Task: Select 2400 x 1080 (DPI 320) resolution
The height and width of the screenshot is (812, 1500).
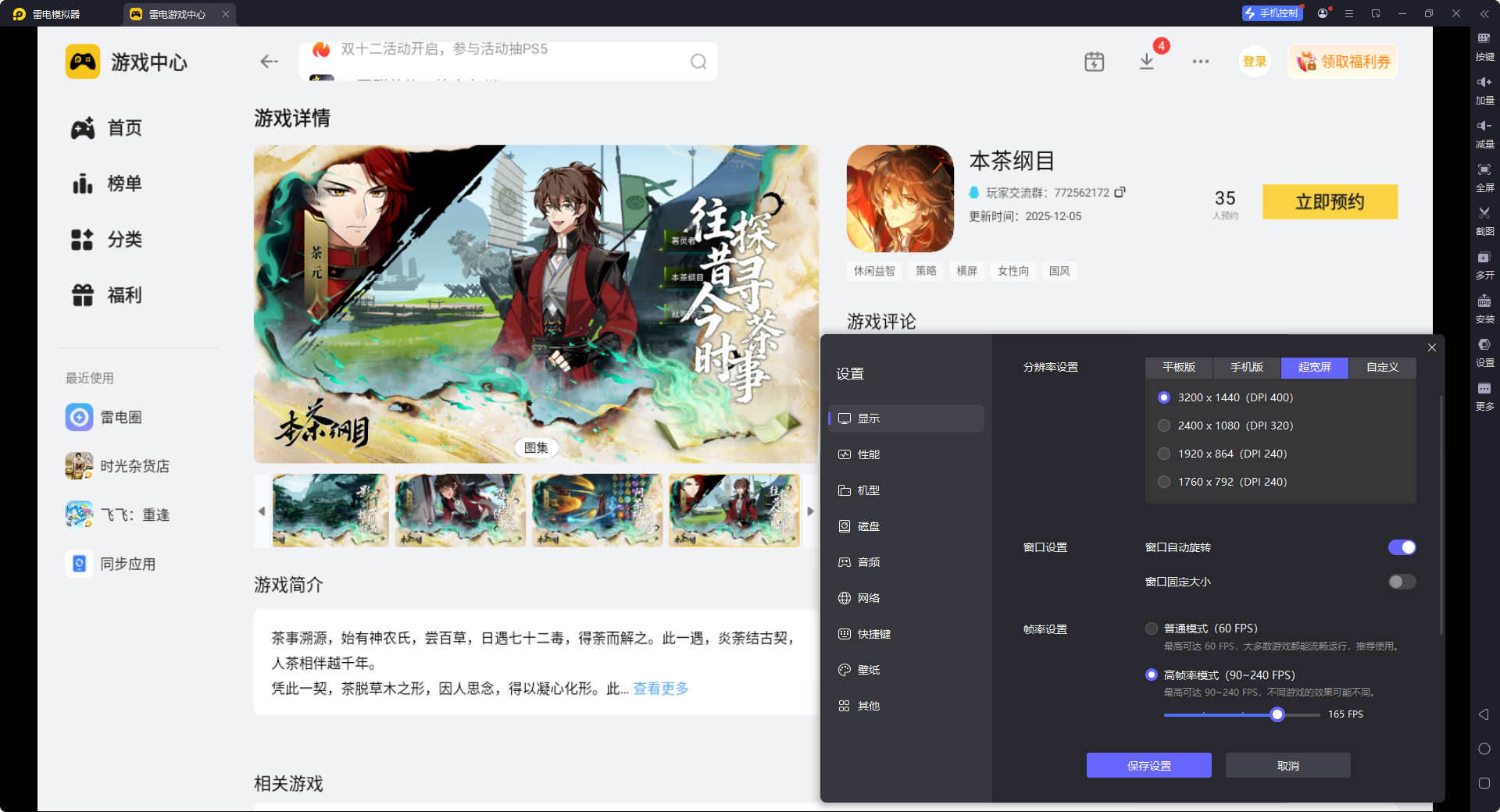Action: [x=1164, y=426]
